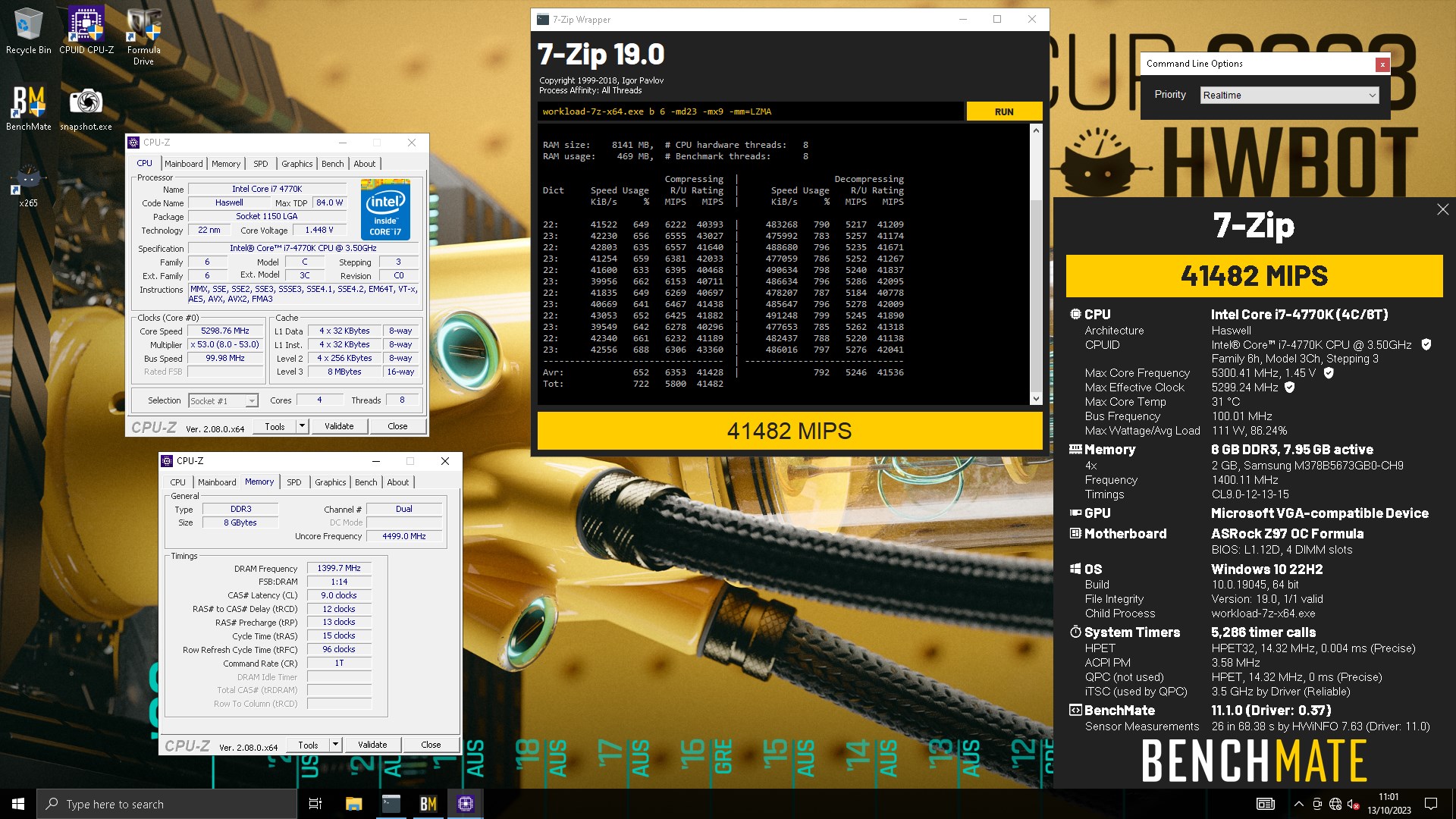Image resolution: width=1456 pixels, height=819 pixels.
Task: Click Max Effective Clock verified shield icon
Action: (x=1290, y=388)
